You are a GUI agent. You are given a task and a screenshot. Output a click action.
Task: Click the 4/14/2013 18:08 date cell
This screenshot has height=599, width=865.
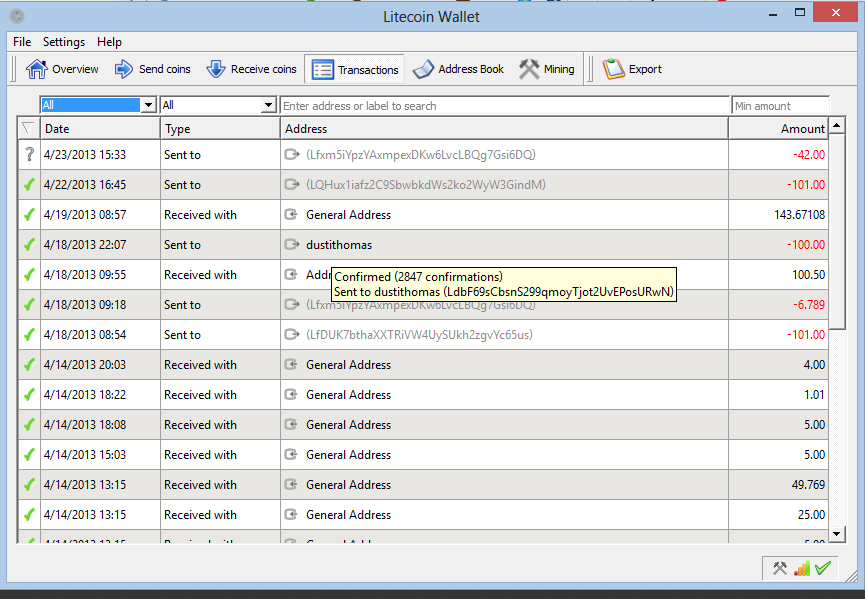pyautogui.click(x=100, y=425)
